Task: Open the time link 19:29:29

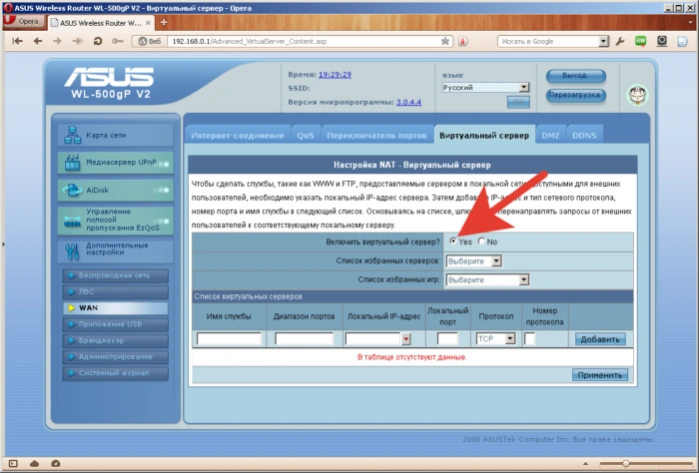Action: pos(335,74)
